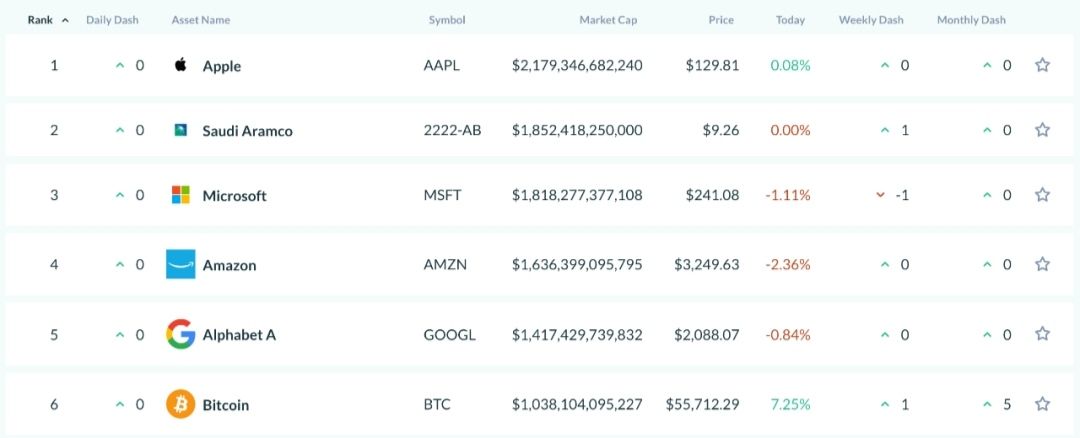Star the Bitcoin row as favorite
Screen dimensions: 1080x438
1042,404
